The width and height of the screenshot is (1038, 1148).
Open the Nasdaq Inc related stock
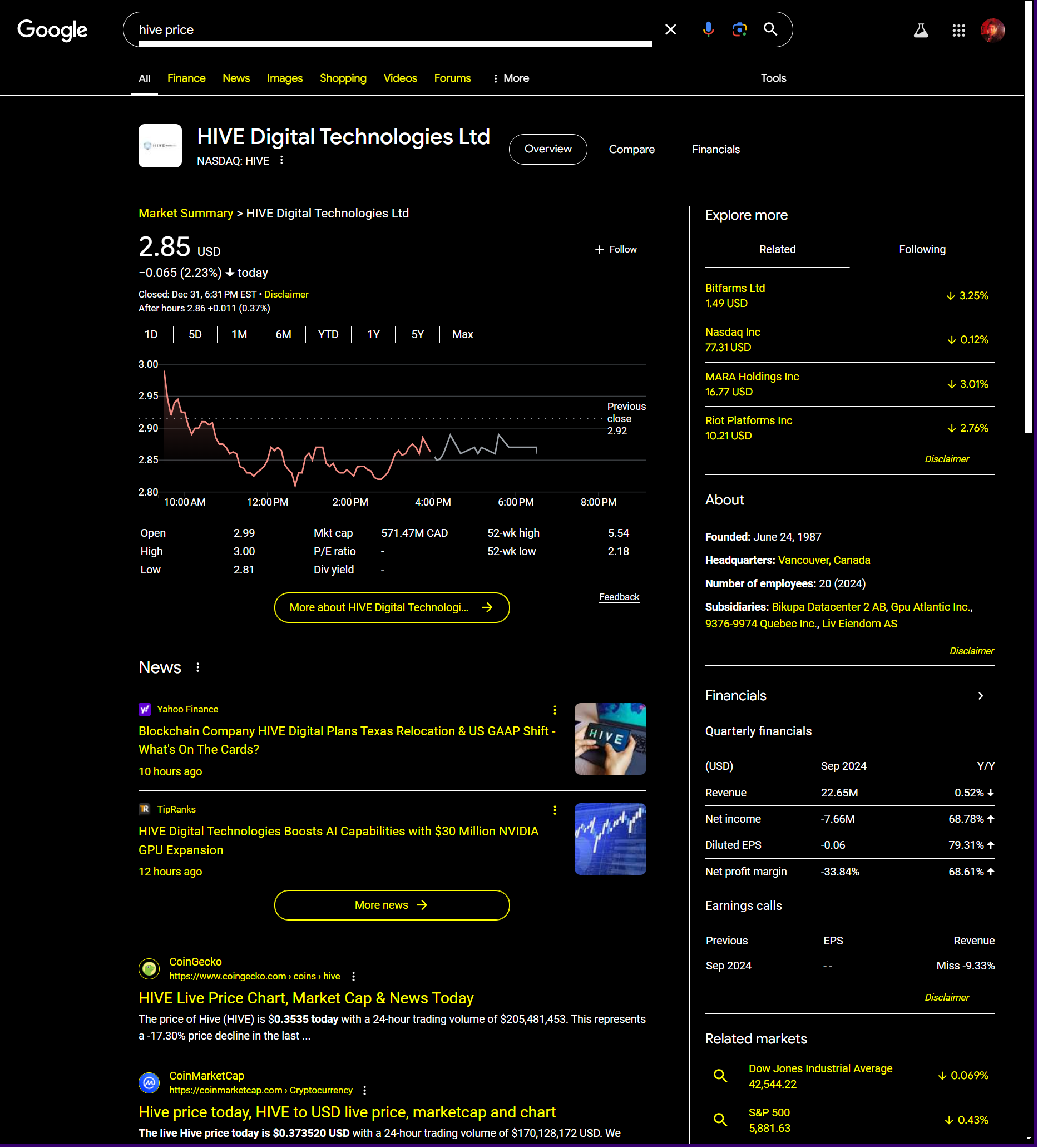click(849, 339)
